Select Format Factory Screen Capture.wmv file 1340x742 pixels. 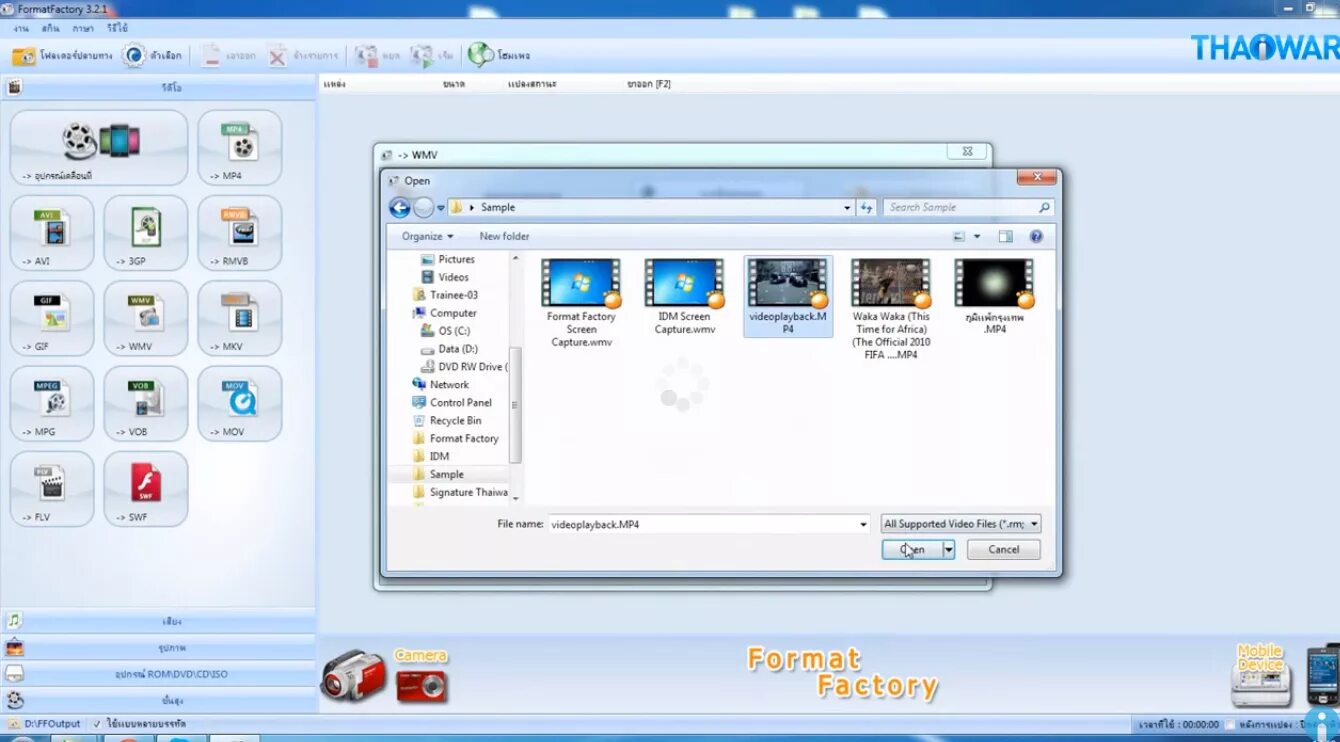pos(581,303)
